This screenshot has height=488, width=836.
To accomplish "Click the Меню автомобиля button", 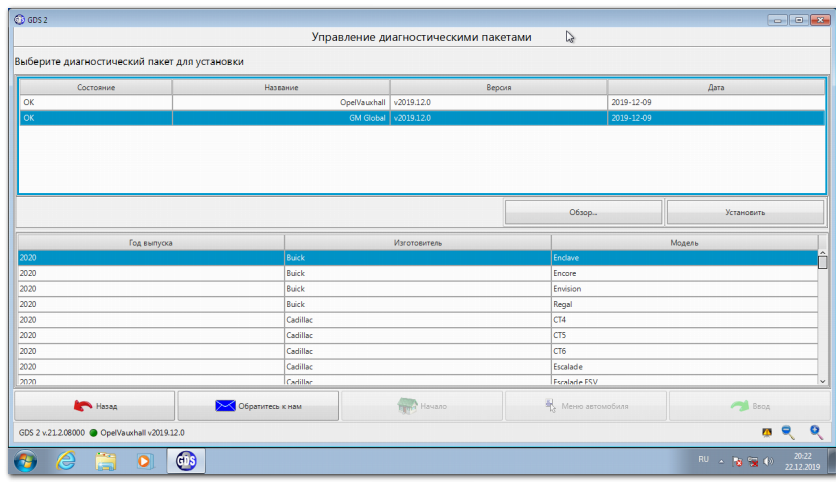I will tap(585, 406).
